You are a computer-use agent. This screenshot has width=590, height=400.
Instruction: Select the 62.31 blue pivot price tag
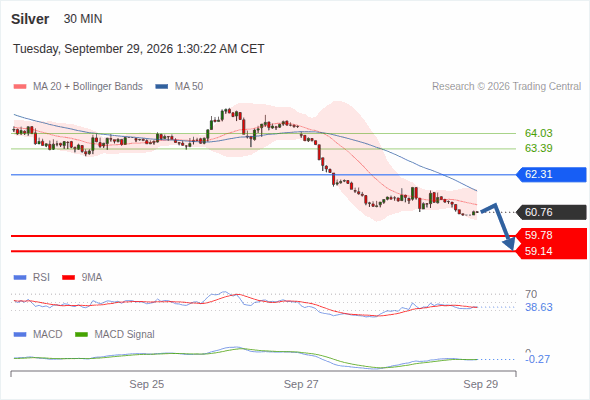coord(551,175)
